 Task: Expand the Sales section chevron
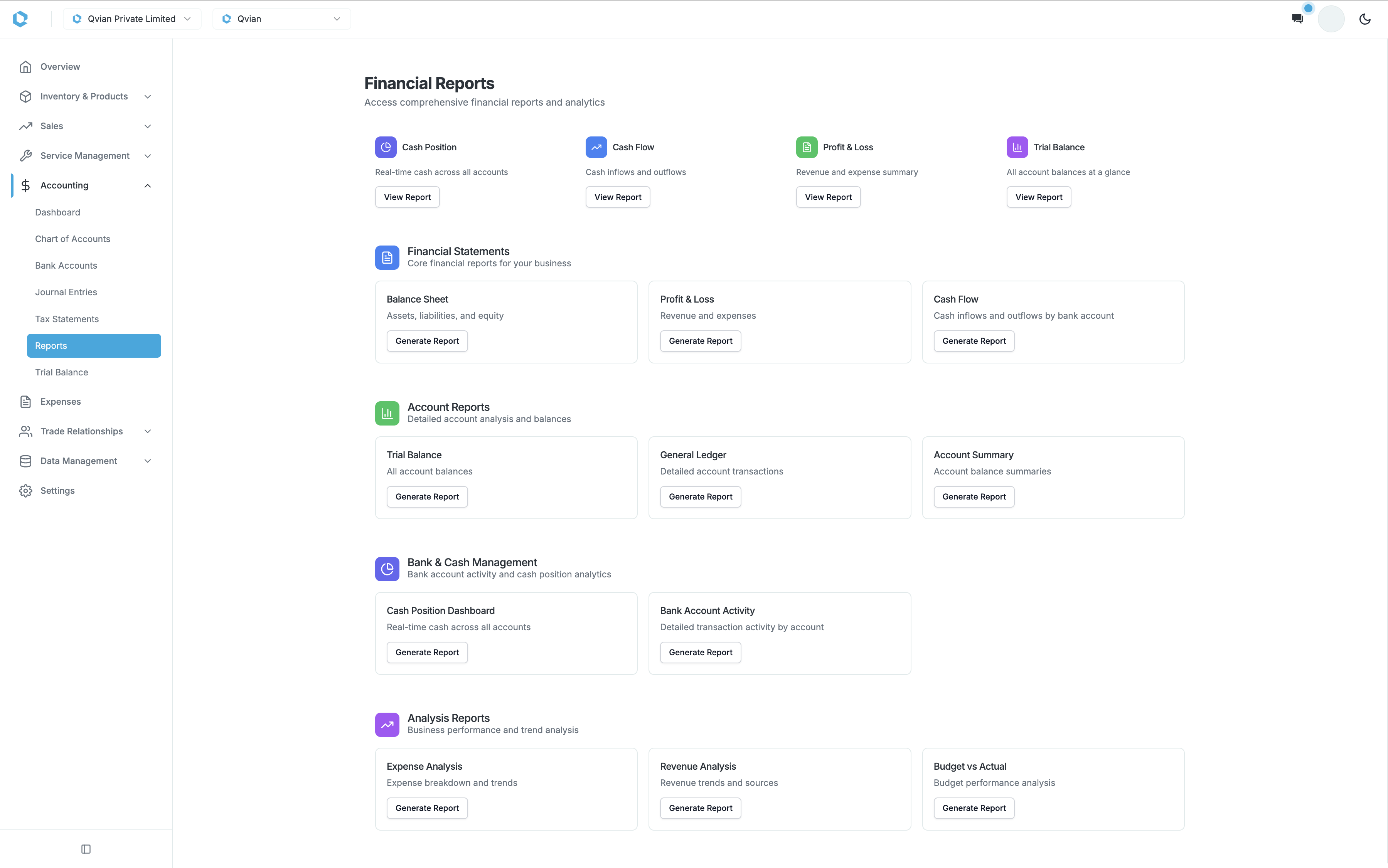coord(148,126)
